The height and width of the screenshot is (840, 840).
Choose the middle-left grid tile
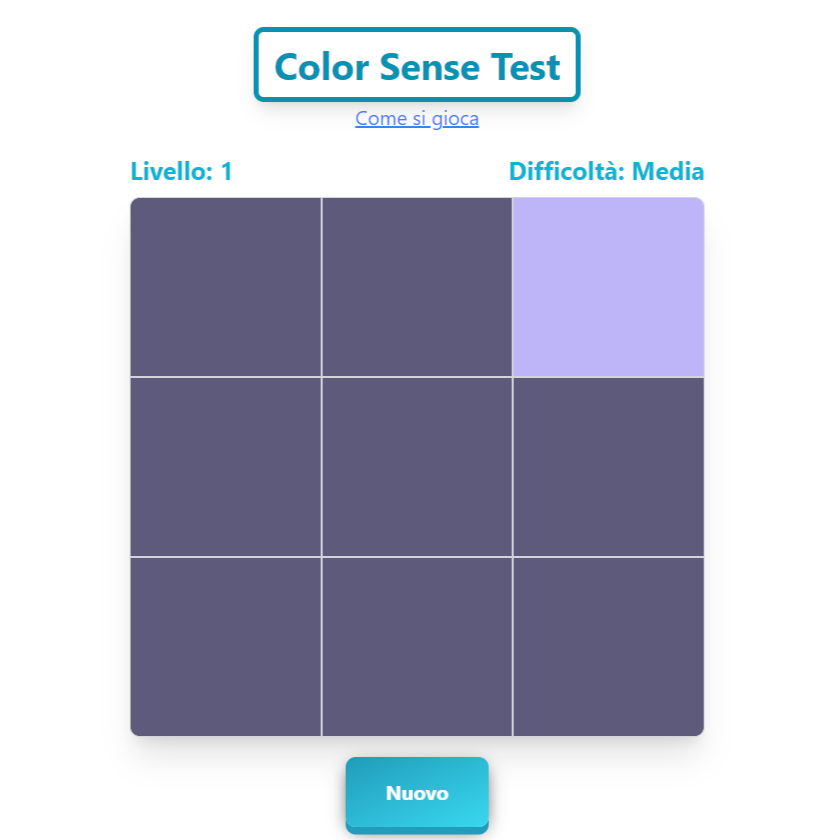tap(225, 467)
